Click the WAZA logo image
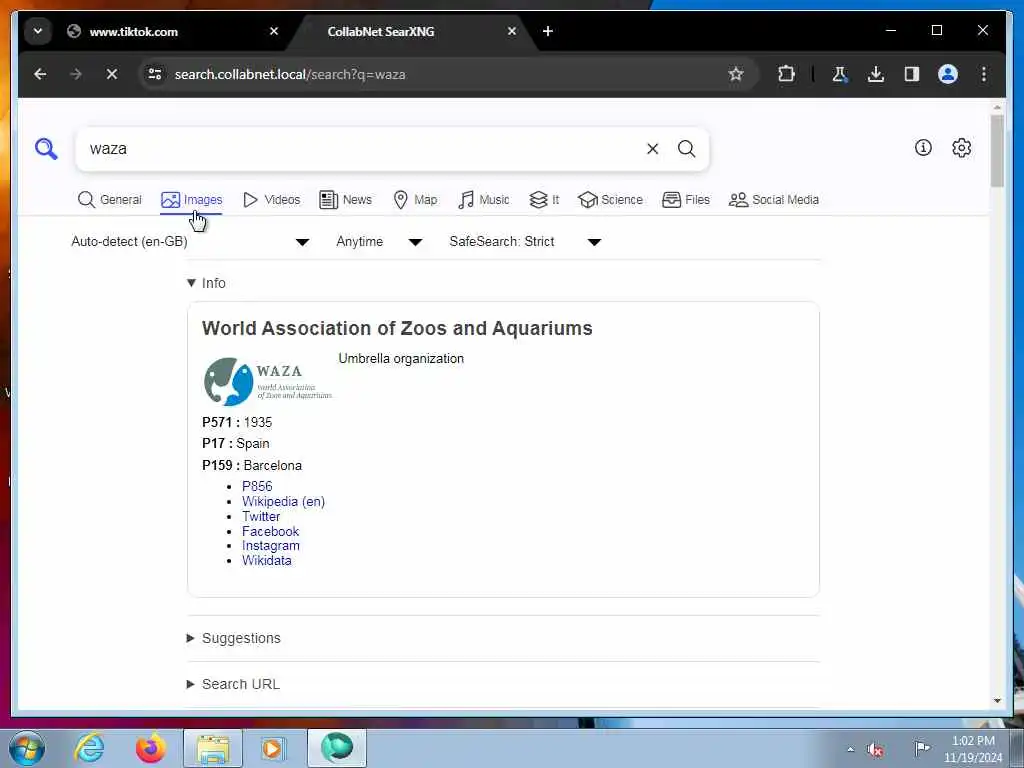Image resolution: width=1024 pixels, height=768 pixels. (x=268, y=381)
